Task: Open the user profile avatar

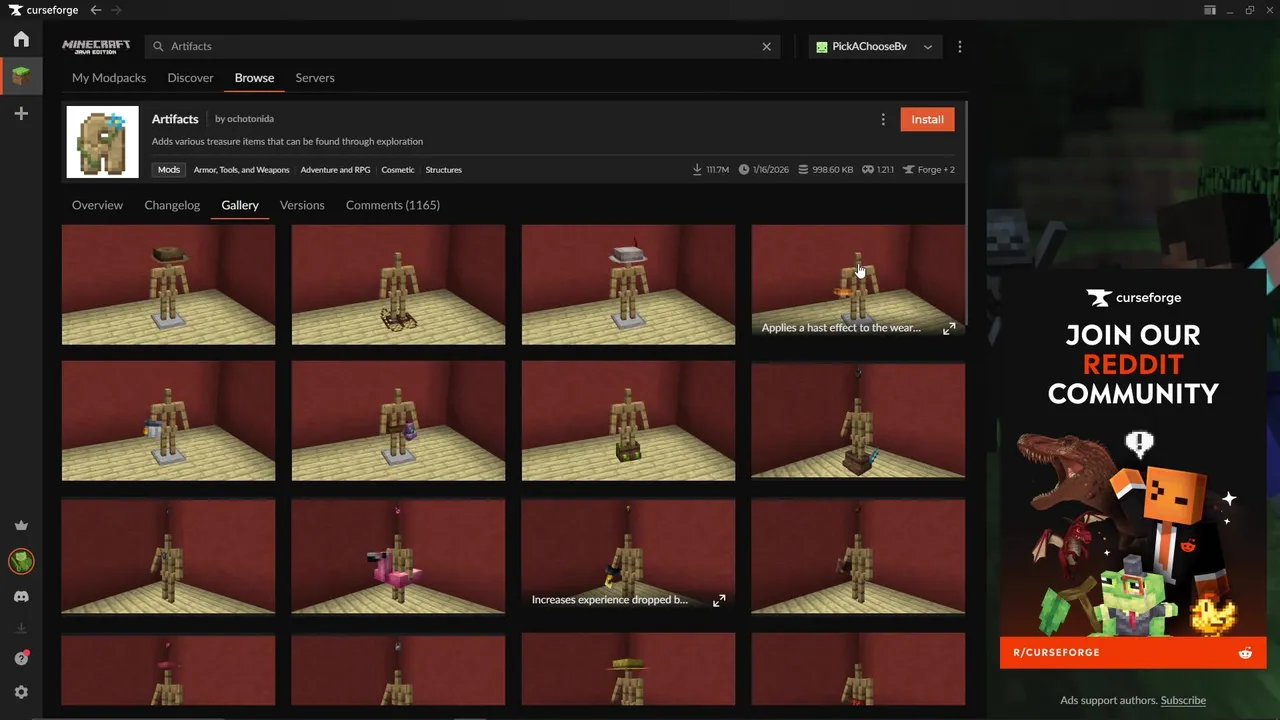Action: [x=21, y=561]
